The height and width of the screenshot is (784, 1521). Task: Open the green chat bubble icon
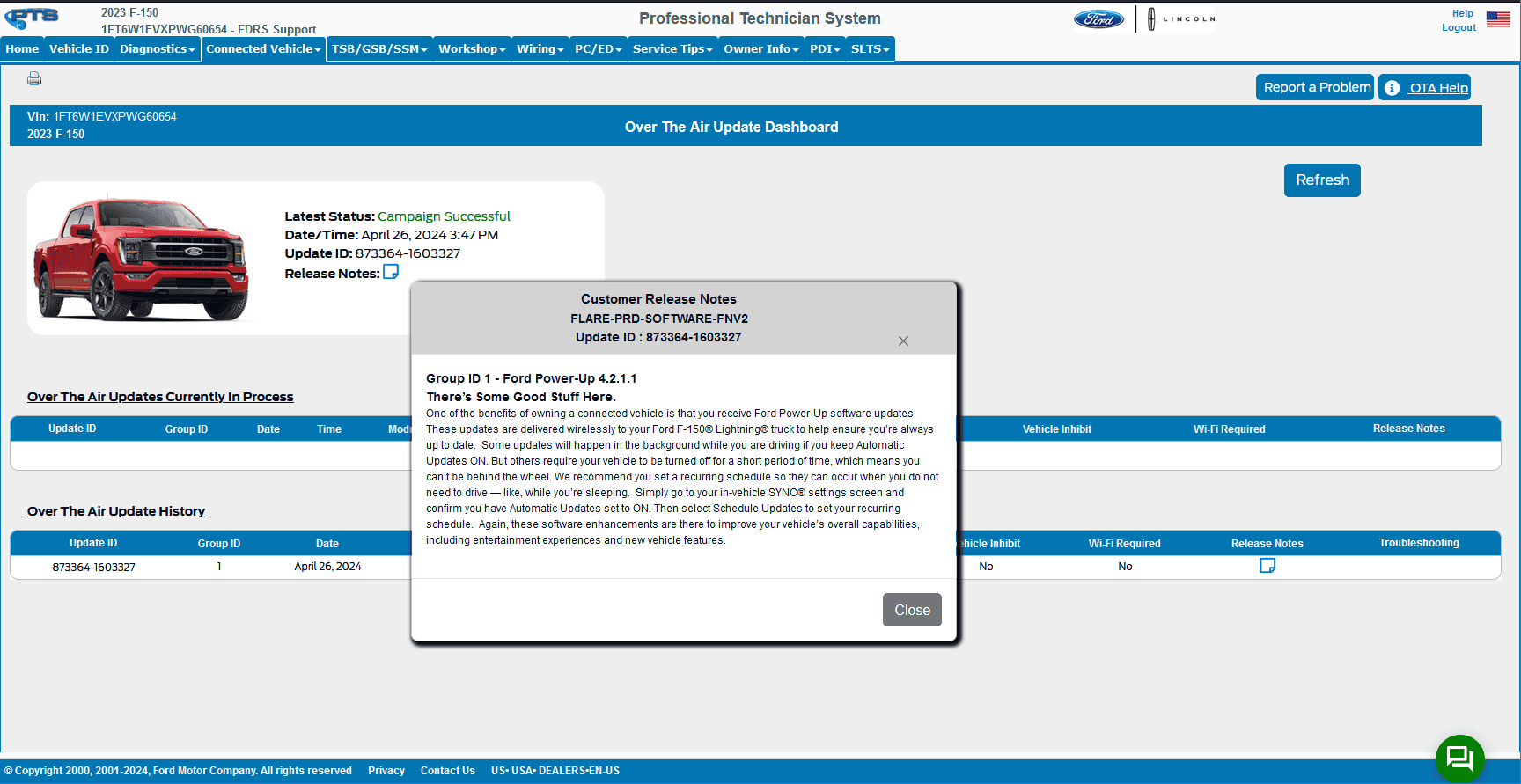(x=1460, y=758)
